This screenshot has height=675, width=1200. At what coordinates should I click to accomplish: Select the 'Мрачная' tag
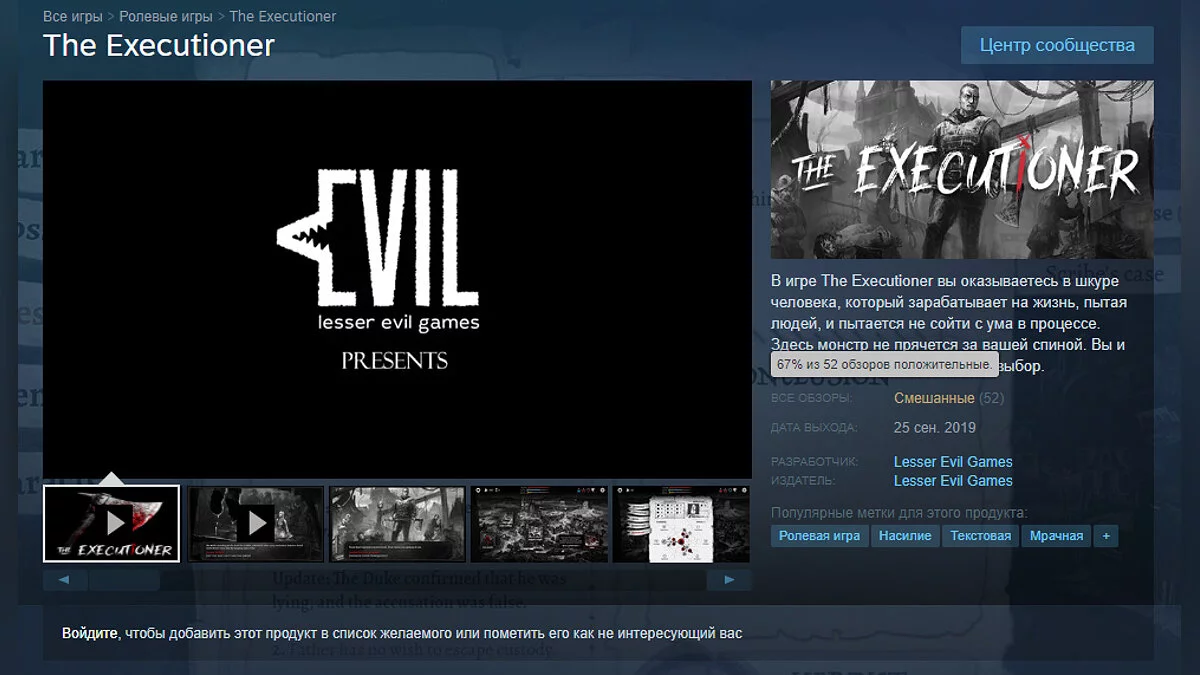[x=1056, y=536]
